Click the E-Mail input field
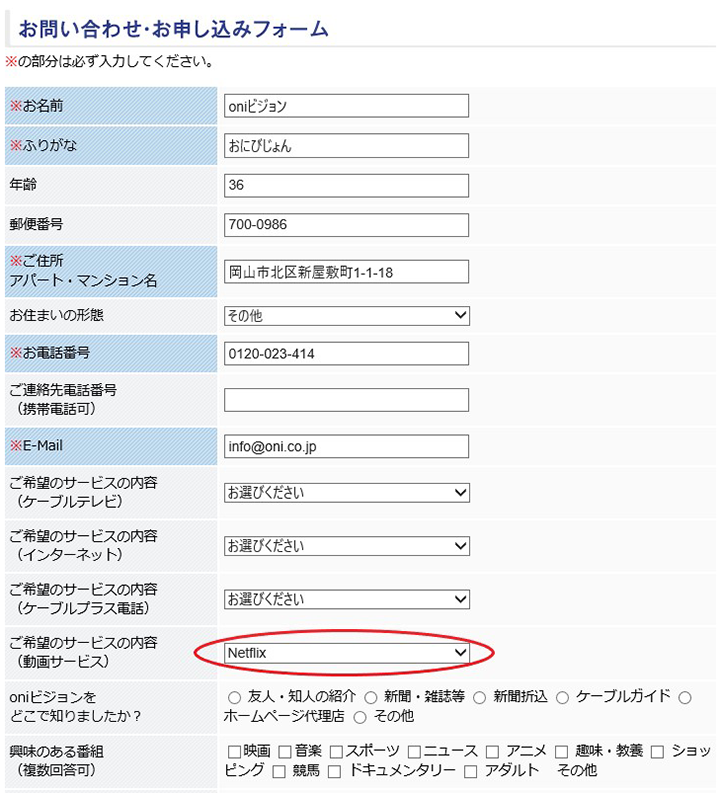This screenshot has height=793, width=720. tap(346, 447)
